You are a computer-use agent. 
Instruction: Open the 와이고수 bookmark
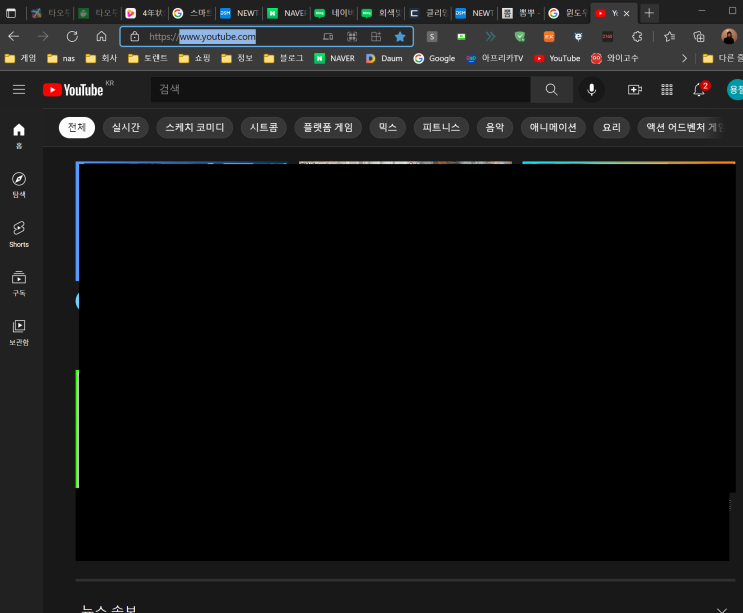point(615,58)
